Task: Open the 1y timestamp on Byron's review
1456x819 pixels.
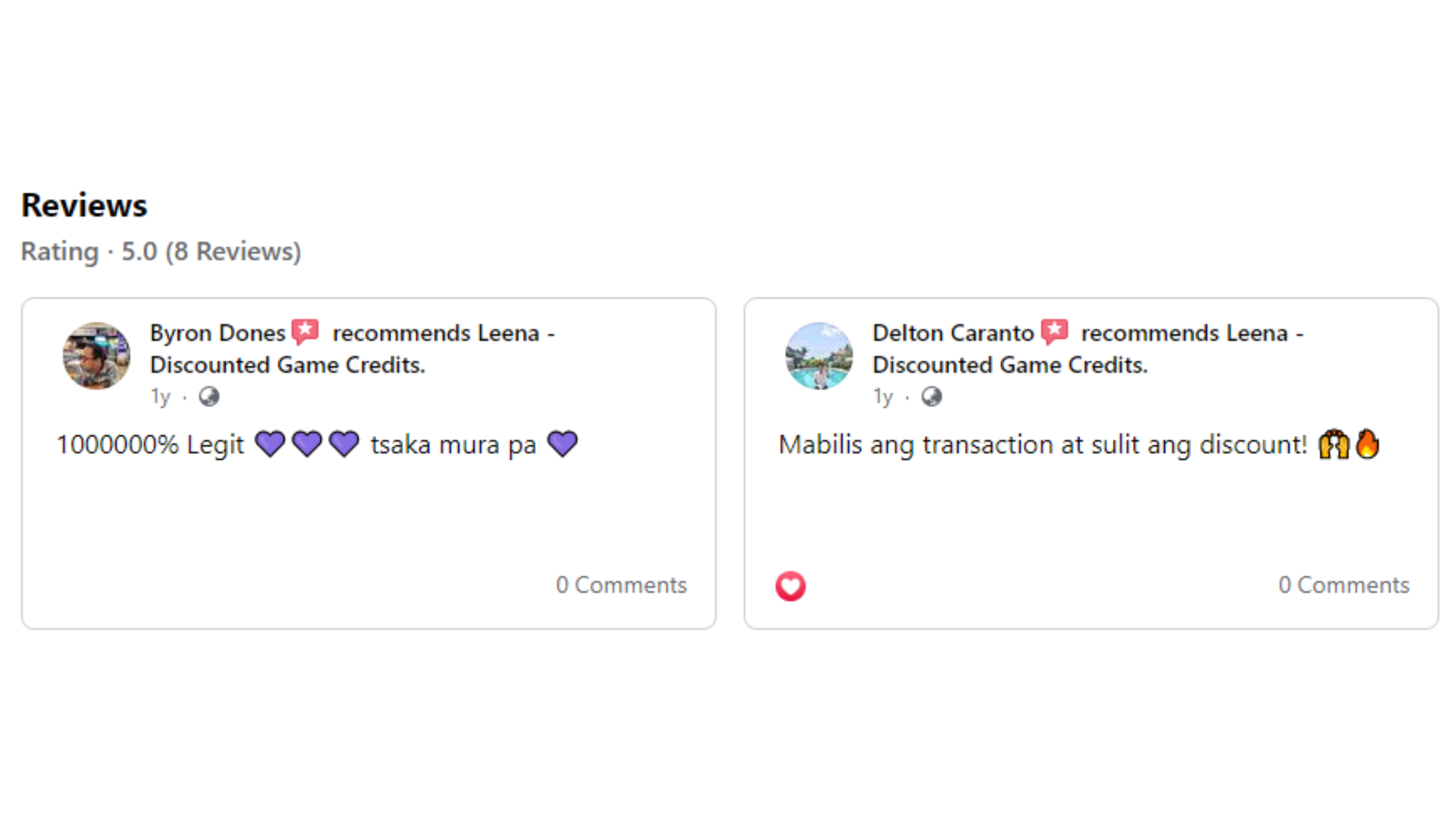Action: pyautogui.click(x=160, y=397)
